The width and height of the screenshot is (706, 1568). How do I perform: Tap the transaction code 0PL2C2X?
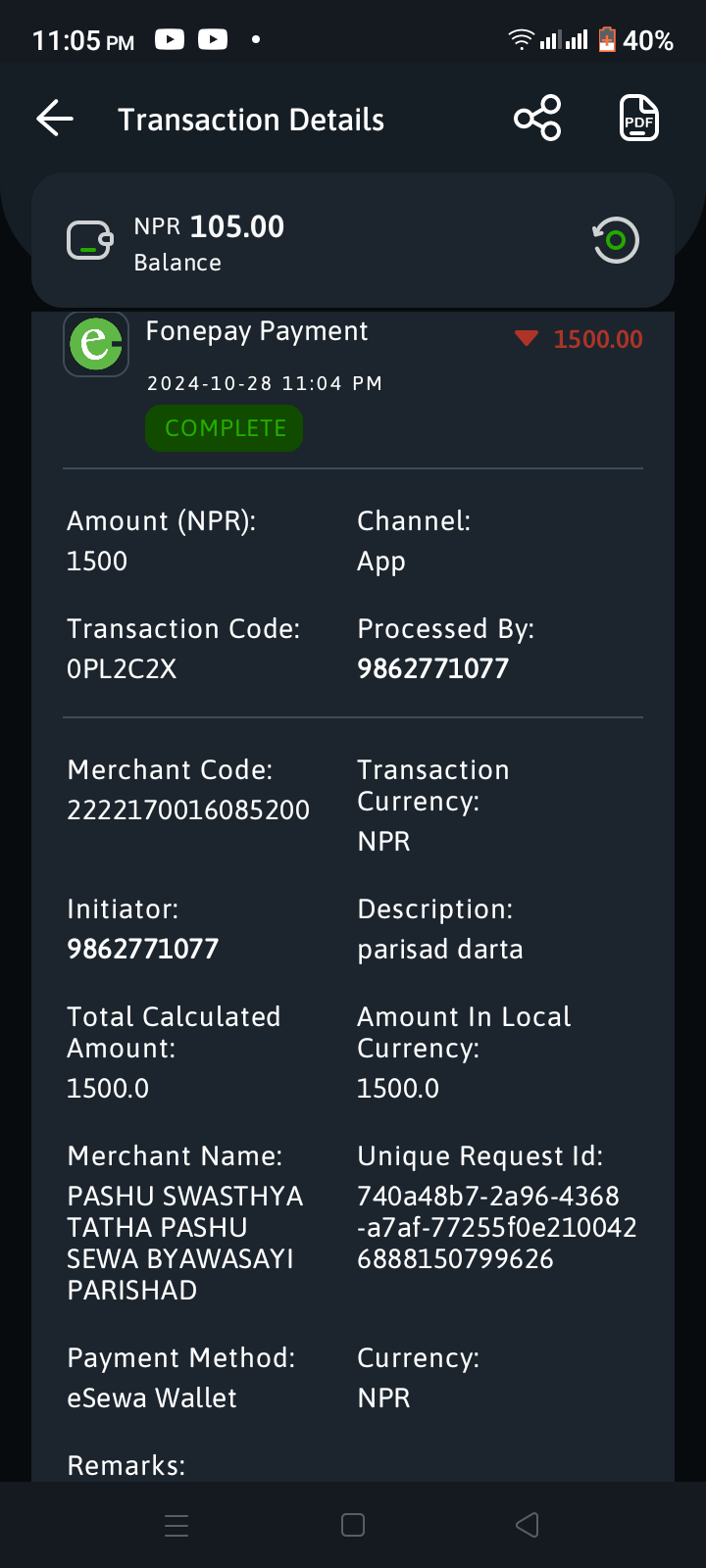pos(122,669)
